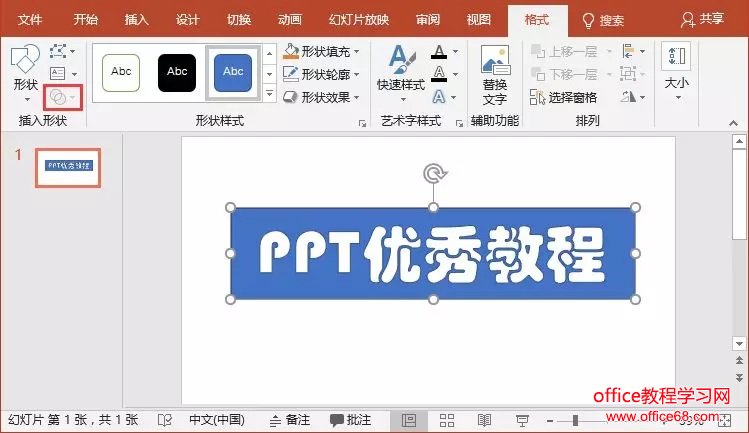Expand the text effects dropdown arrow
This screenshot has width=749, height=433.
(x=454, y=97)
